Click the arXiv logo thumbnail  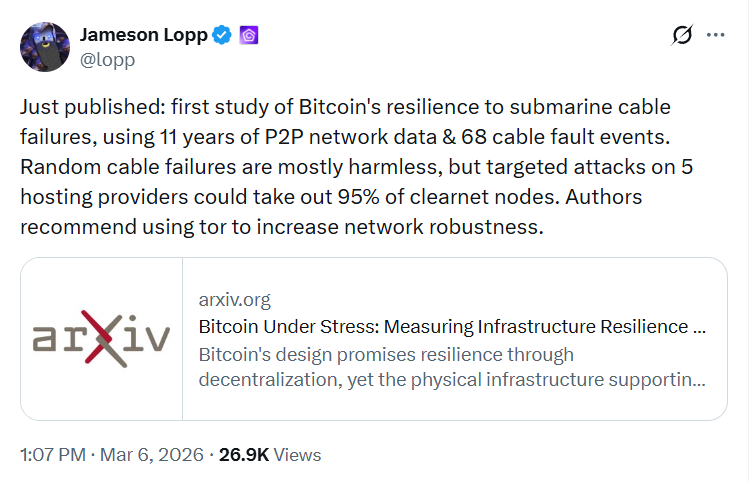click(x=101, y=339)
